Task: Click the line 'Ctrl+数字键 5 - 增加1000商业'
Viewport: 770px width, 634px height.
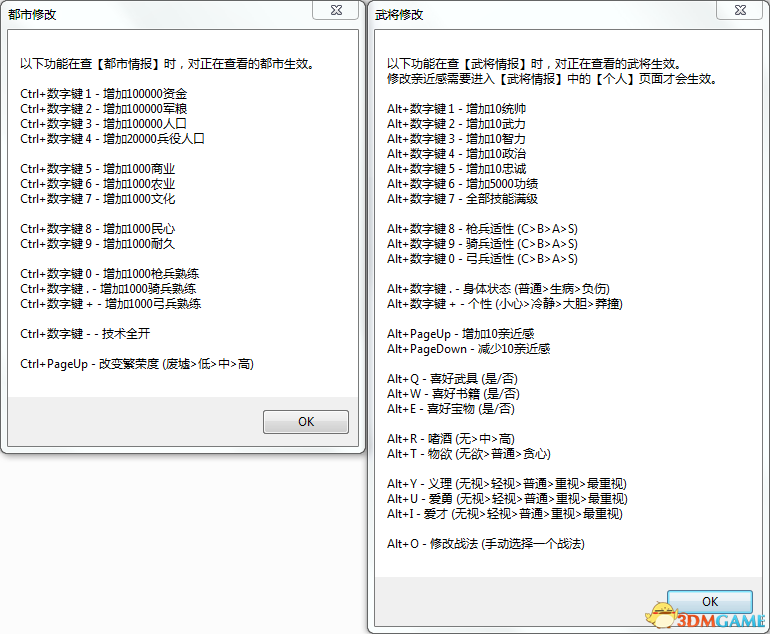Action: pos(98,169)
